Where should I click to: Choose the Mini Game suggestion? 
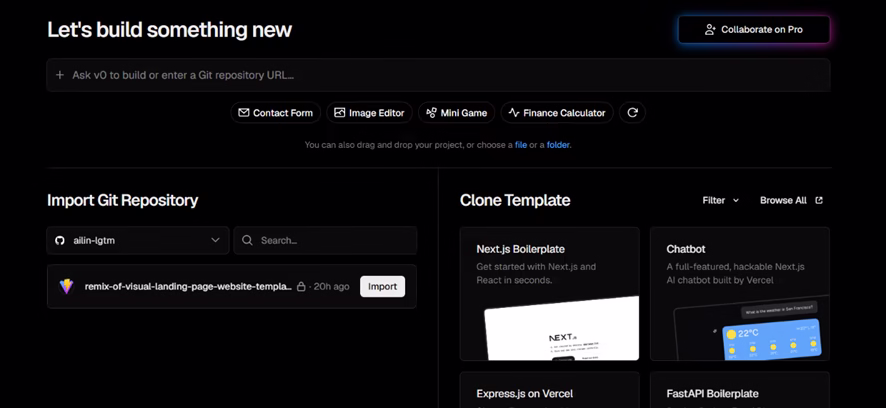[x=457, y=112]
